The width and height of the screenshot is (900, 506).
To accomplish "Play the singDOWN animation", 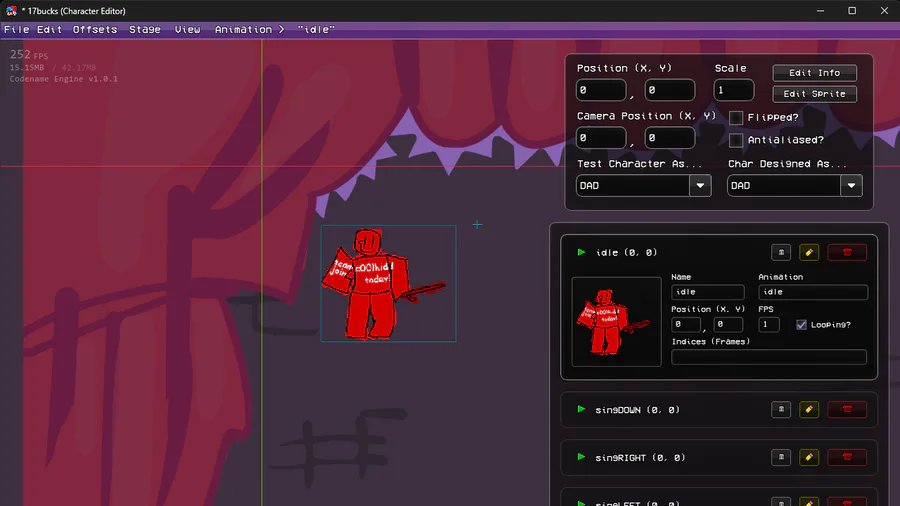I will tap(581, 410).
